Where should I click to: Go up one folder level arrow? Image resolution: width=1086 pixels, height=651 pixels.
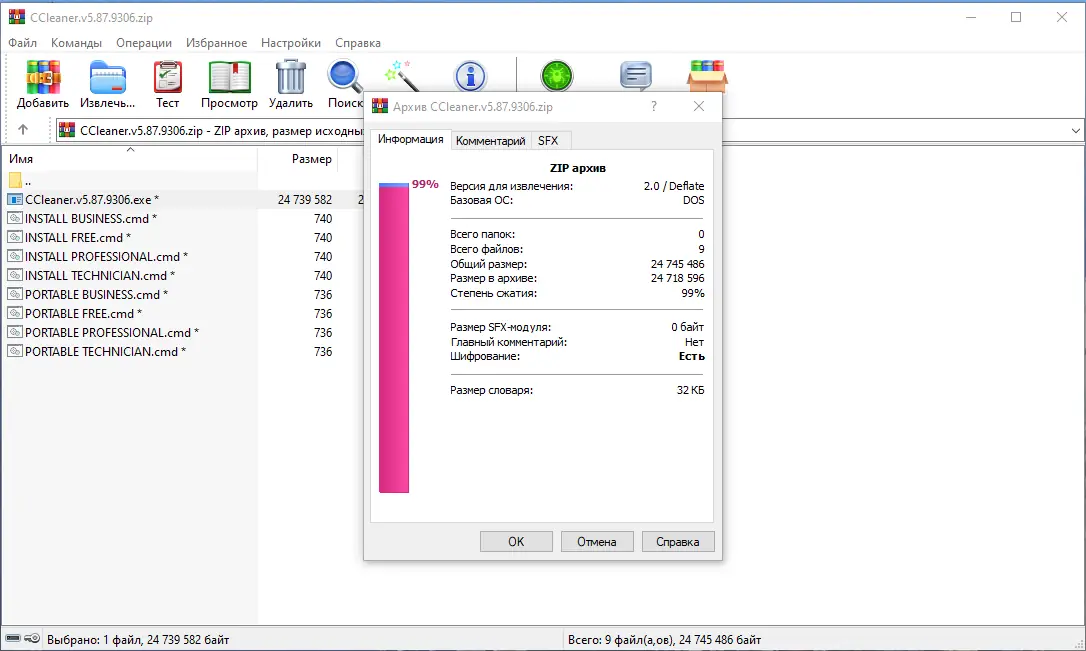tap(23, 130)
